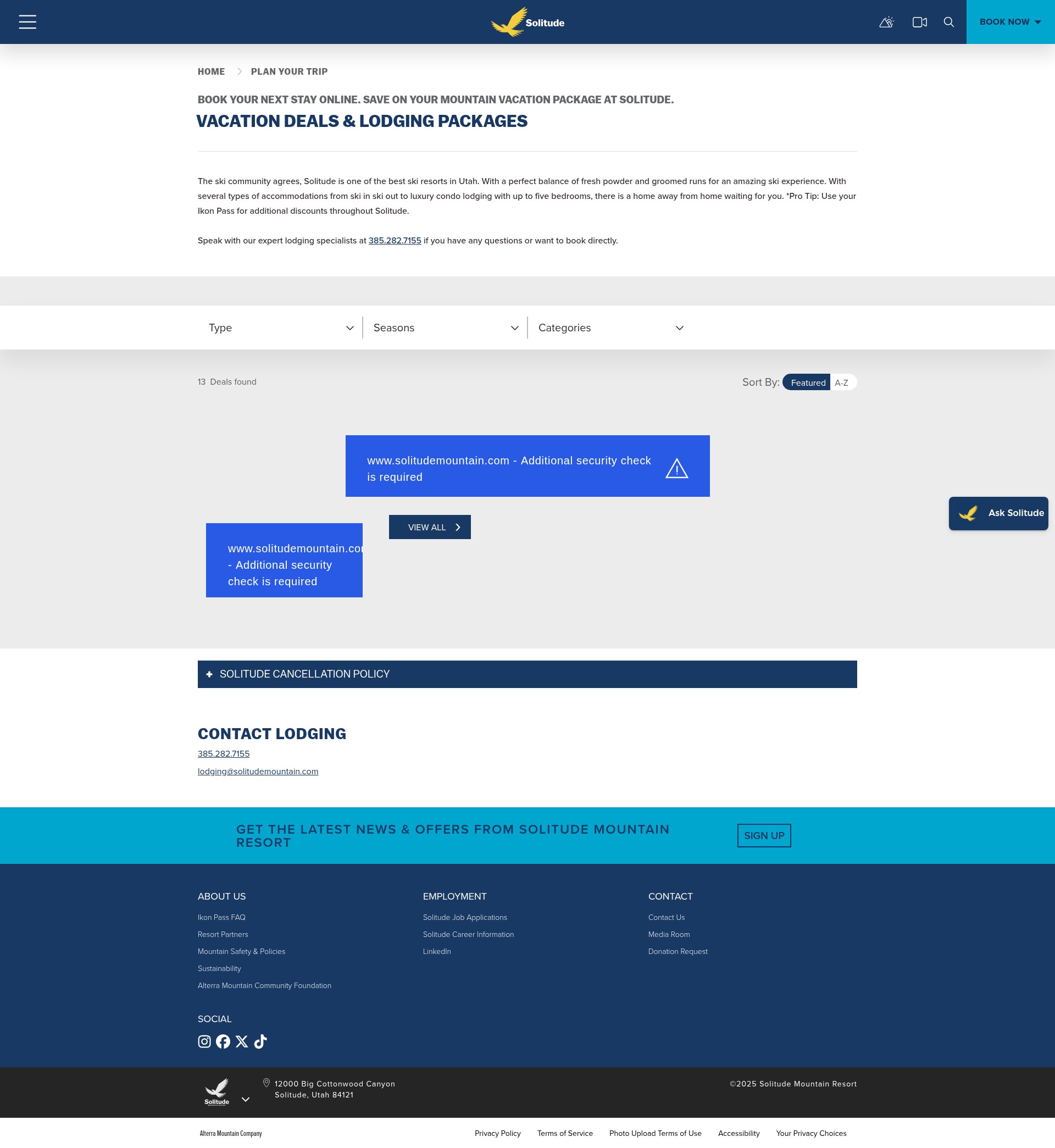
Task: Open the Book Now dropdown
Action: point(1010,21)
